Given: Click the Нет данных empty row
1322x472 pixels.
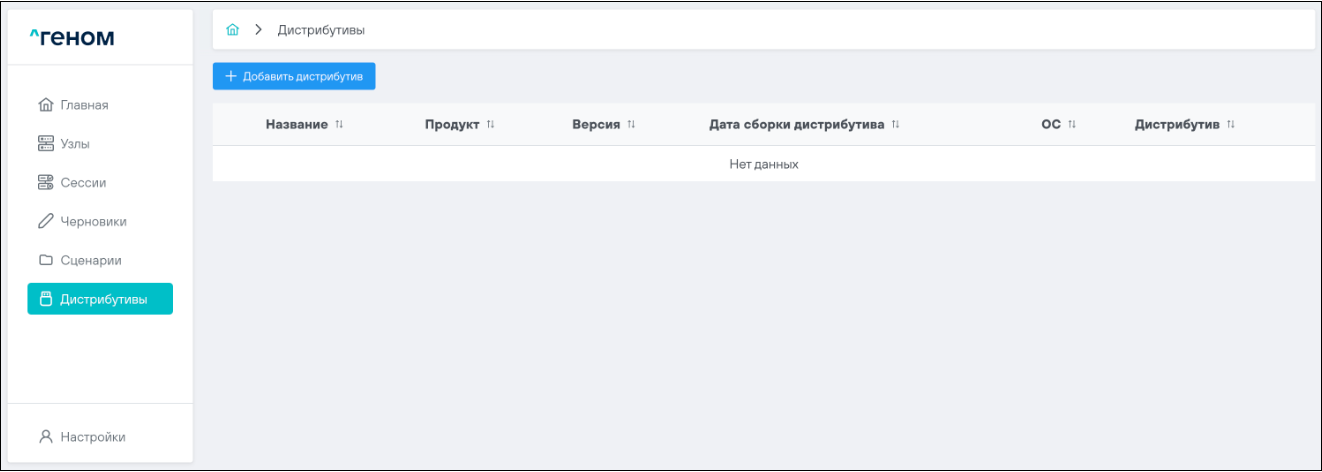Looking at the screenshot, I should (763, 164).
